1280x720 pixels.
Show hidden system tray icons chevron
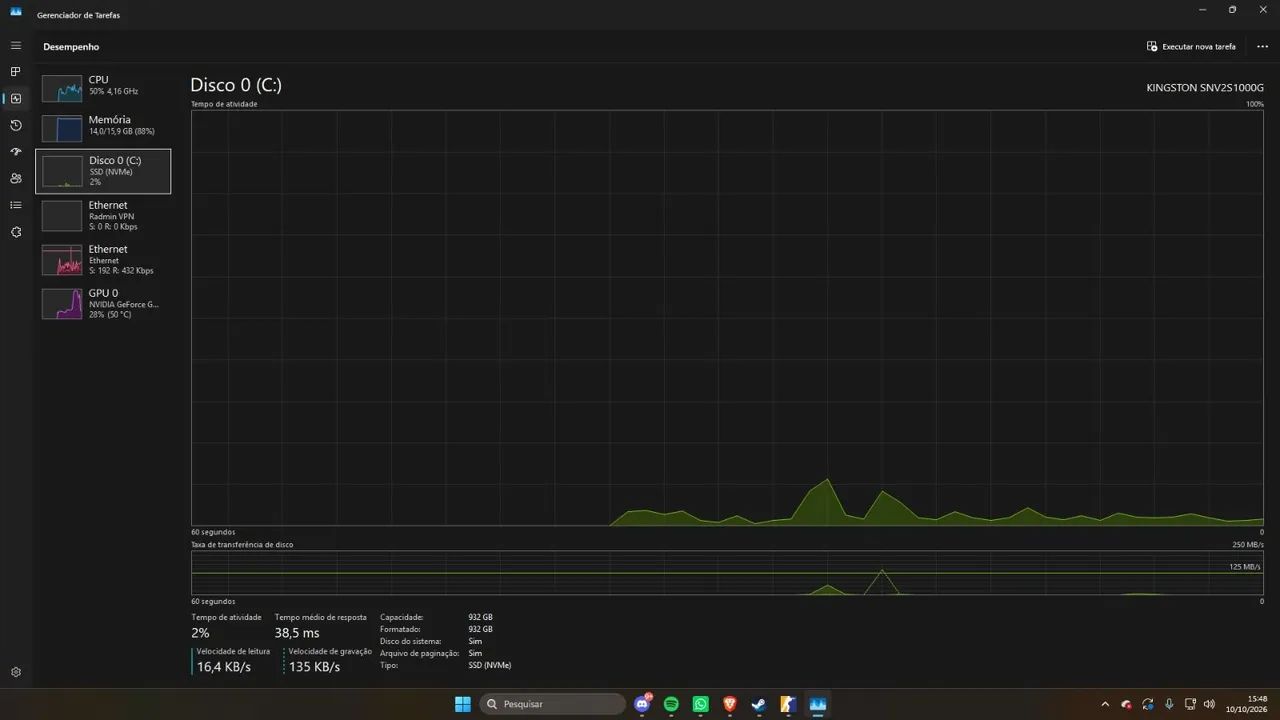pos(1105,704)
